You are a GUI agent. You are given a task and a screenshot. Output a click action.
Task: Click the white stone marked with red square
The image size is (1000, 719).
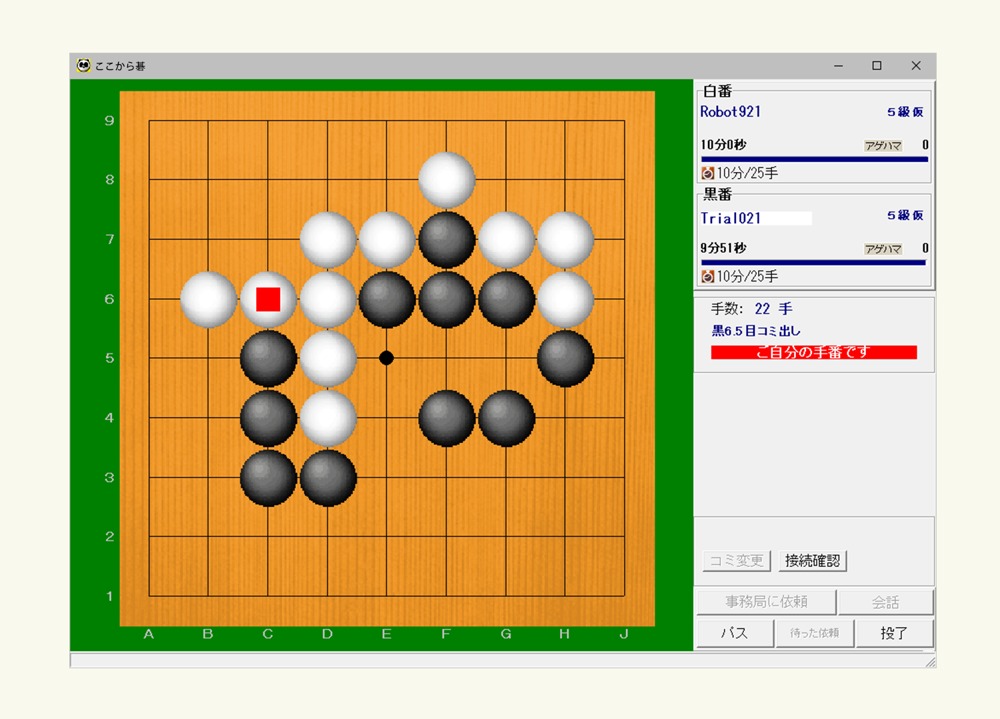click(x=268, y=299)
